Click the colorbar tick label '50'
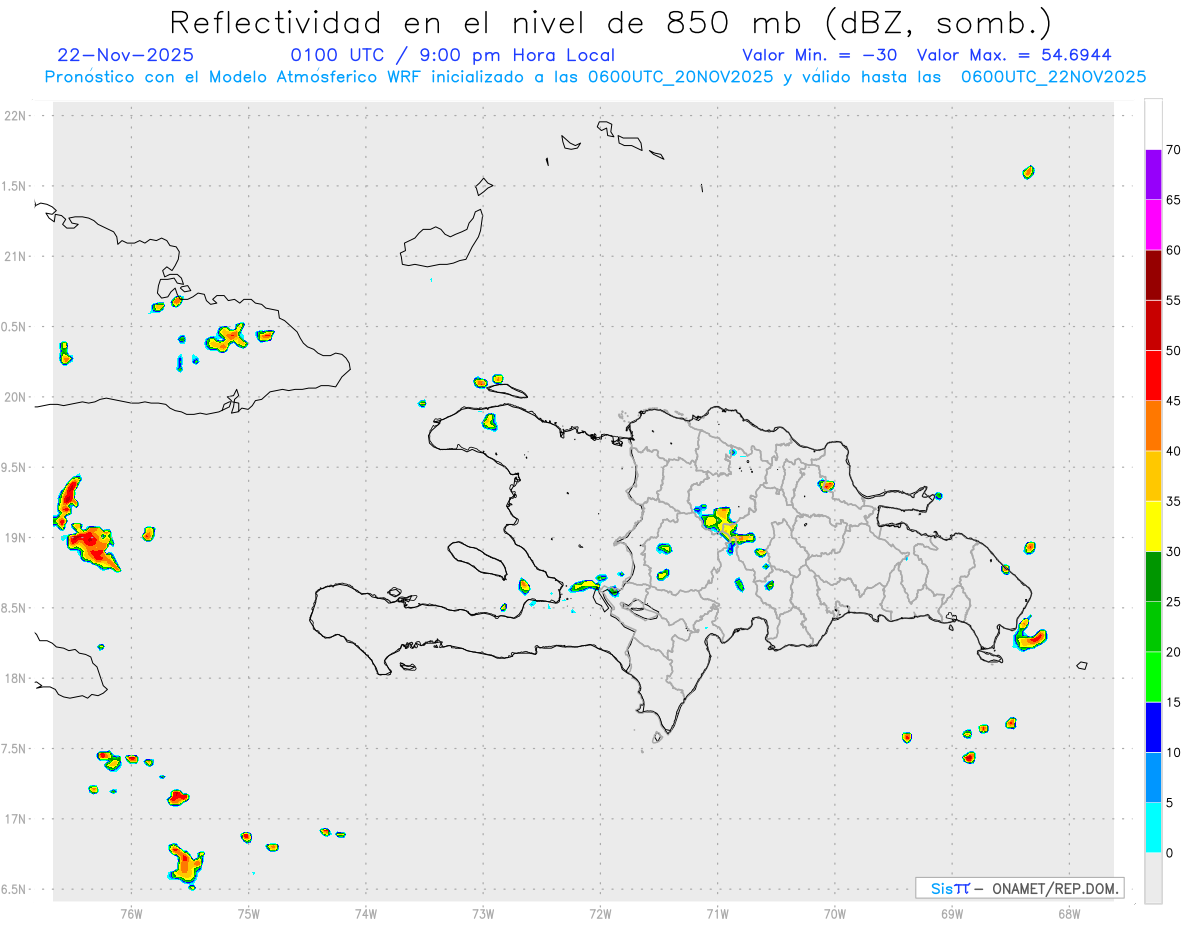This screenshot has width=1200, height=927. pyautogui.click(x=1173, y=351)
